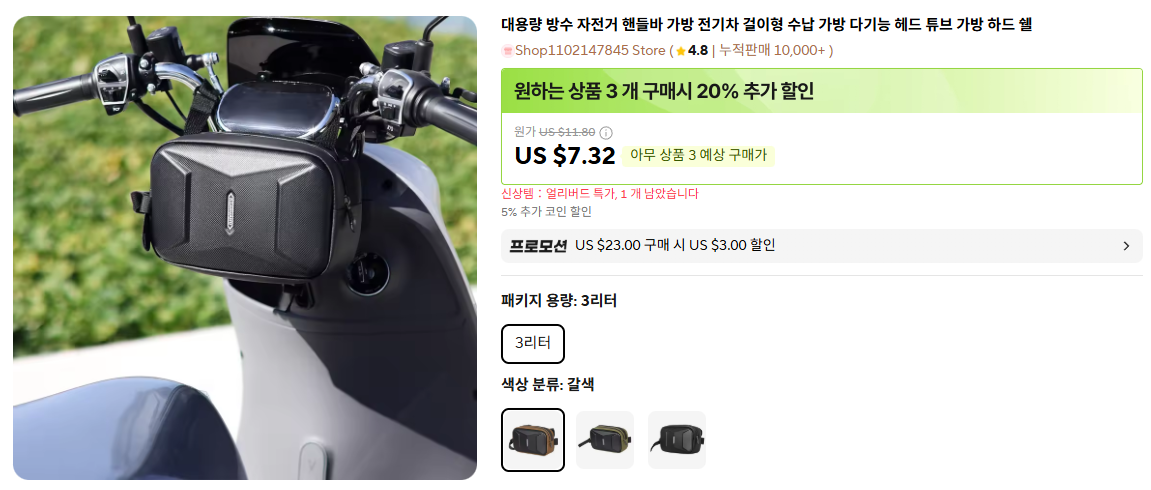Click the 얼리버드 특가 stock notice
Image resolution: width=1151 pixels, height=490 pixels.
click(600, 194)
